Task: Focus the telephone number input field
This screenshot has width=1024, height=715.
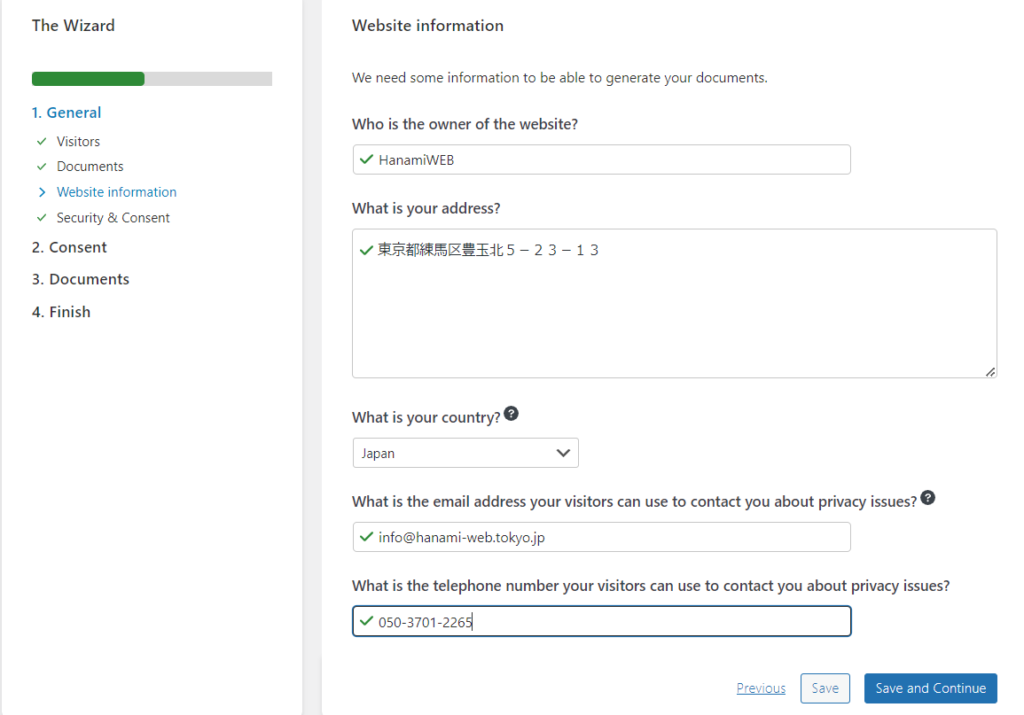Action: (x=620, y=622)
